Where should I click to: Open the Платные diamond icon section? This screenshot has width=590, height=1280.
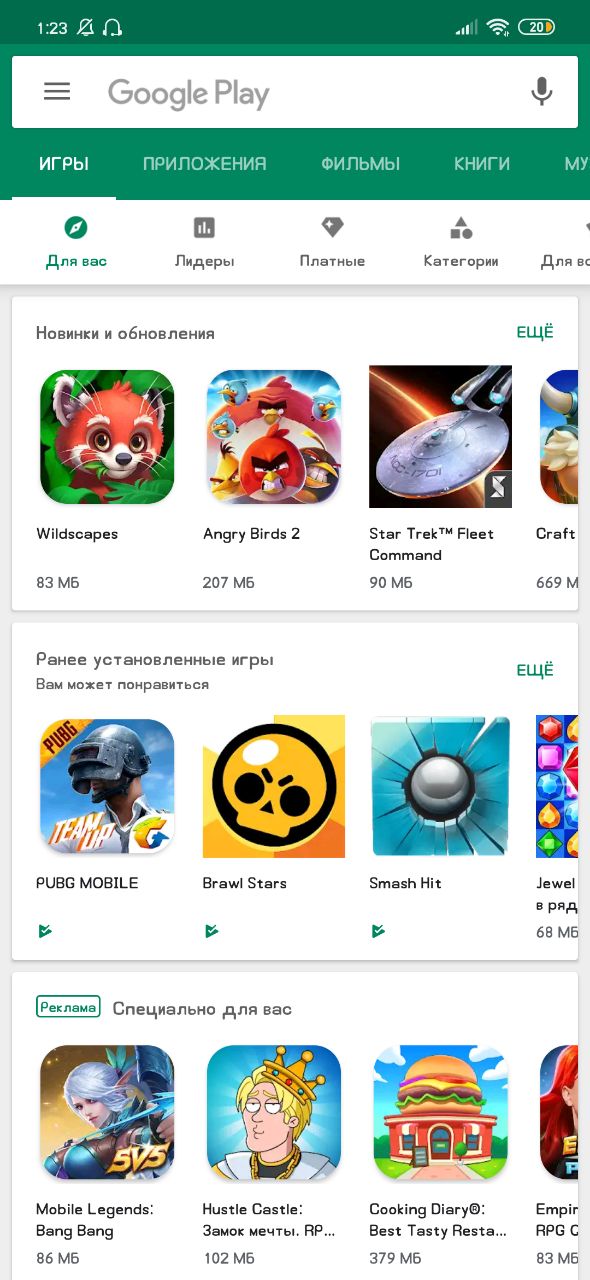point(332,227)
